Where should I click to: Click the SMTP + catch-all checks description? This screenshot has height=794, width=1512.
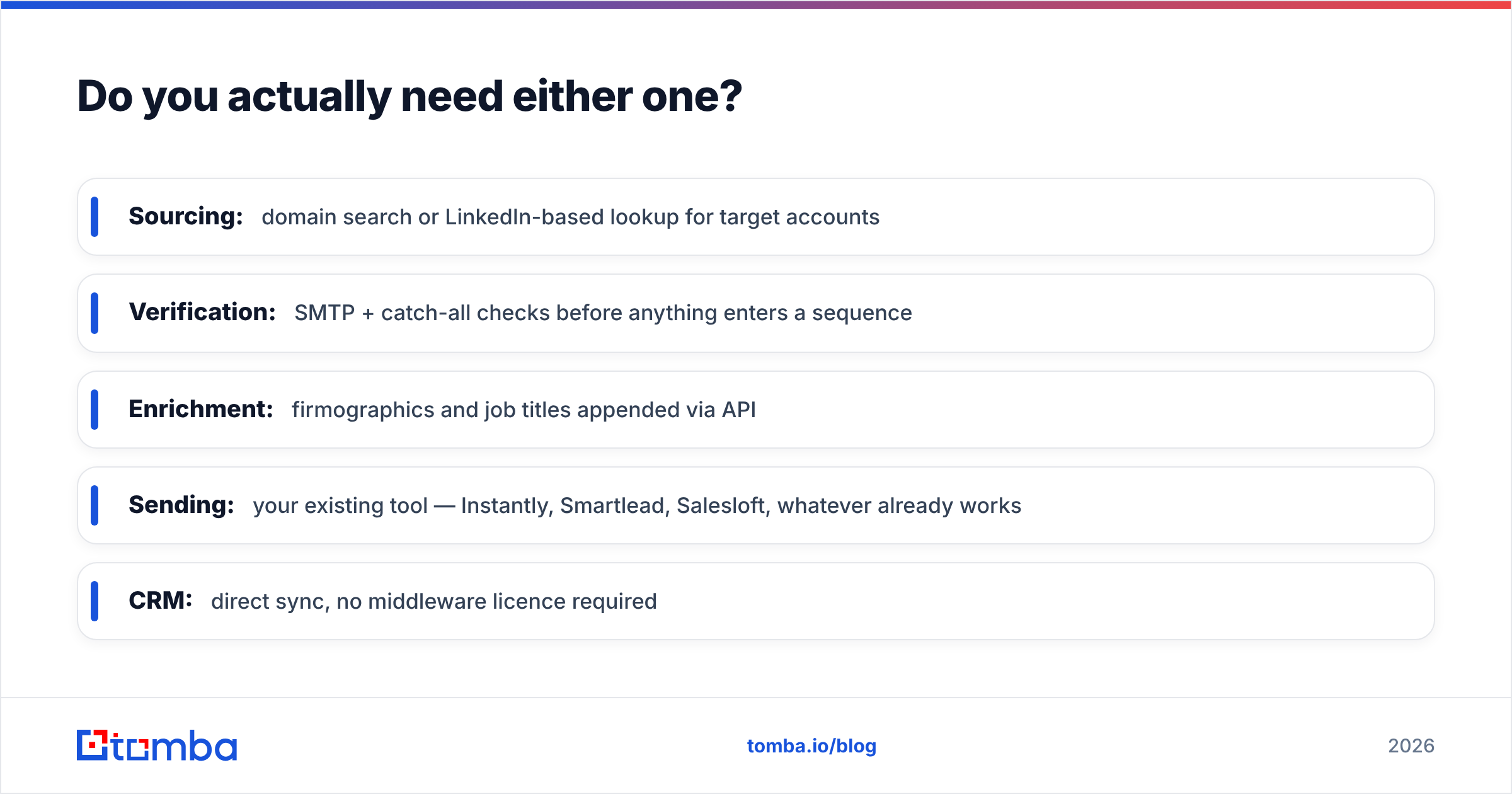click(603, 313)
